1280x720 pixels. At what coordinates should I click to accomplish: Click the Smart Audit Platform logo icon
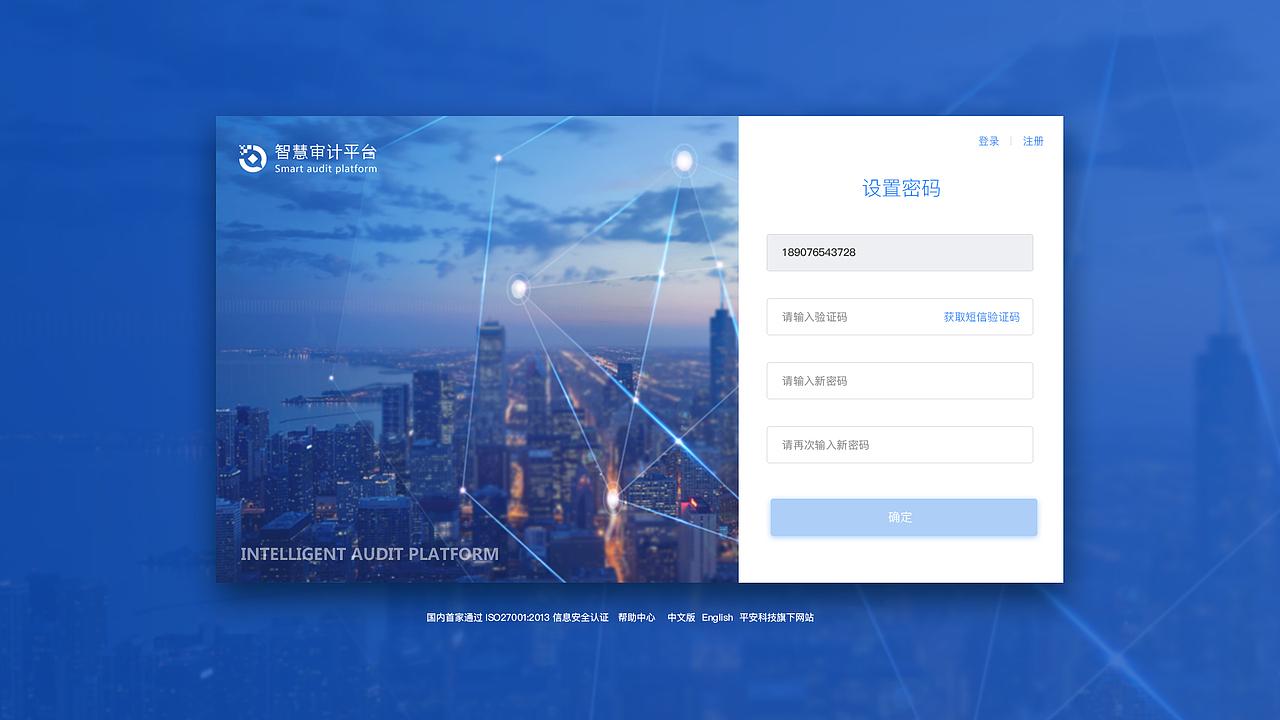click(x=251, y=158)
